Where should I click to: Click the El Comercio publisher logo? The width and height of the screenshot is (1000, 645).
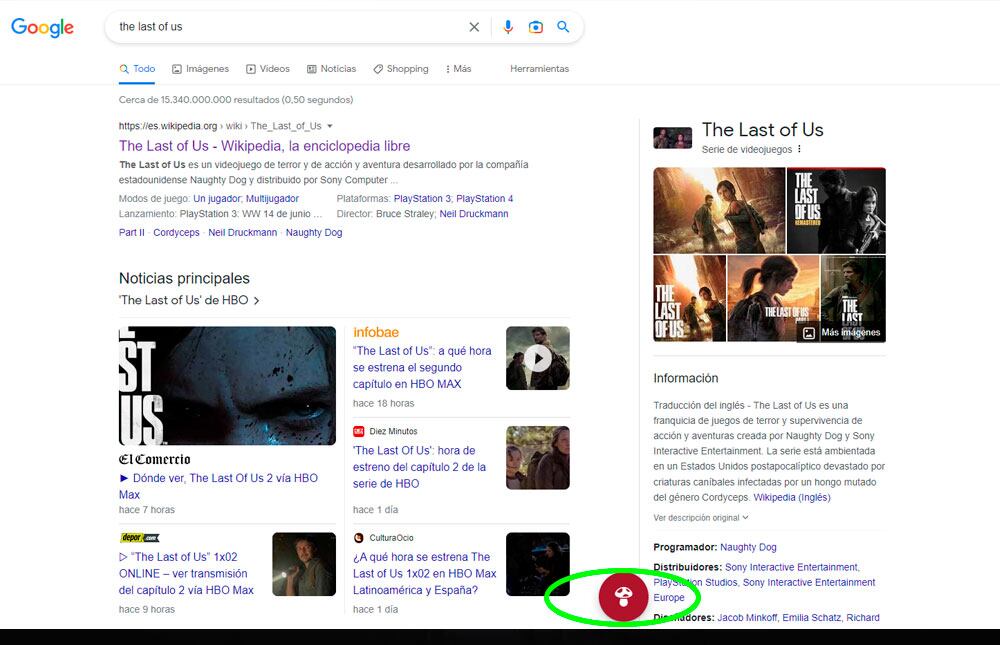click(156, 459)
